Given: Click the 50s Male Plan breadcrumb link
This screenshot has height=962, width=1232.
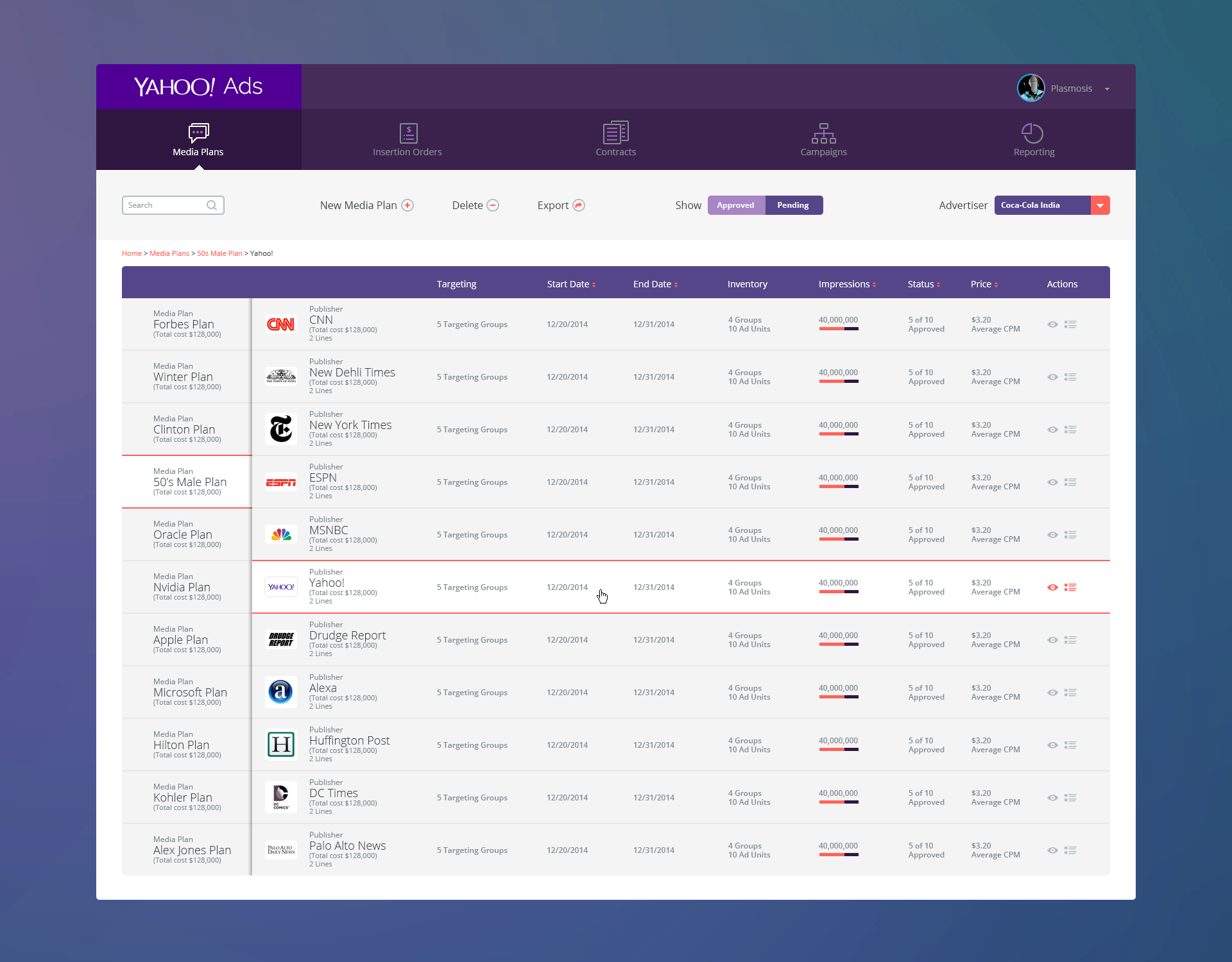Looking at the screenshot, I should pyautogui.click(x=219, y=253).
